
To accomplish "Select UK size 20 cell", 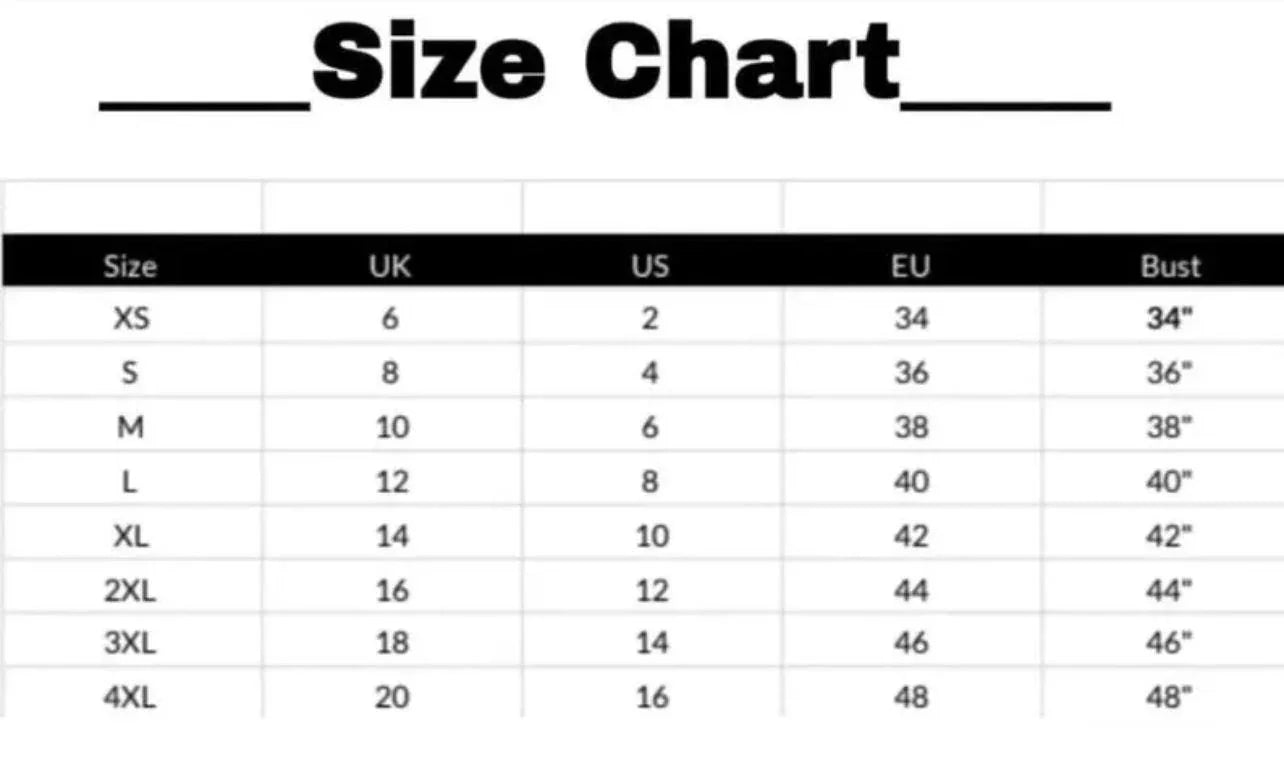I will pyautogui.click(x=391, y=697).
